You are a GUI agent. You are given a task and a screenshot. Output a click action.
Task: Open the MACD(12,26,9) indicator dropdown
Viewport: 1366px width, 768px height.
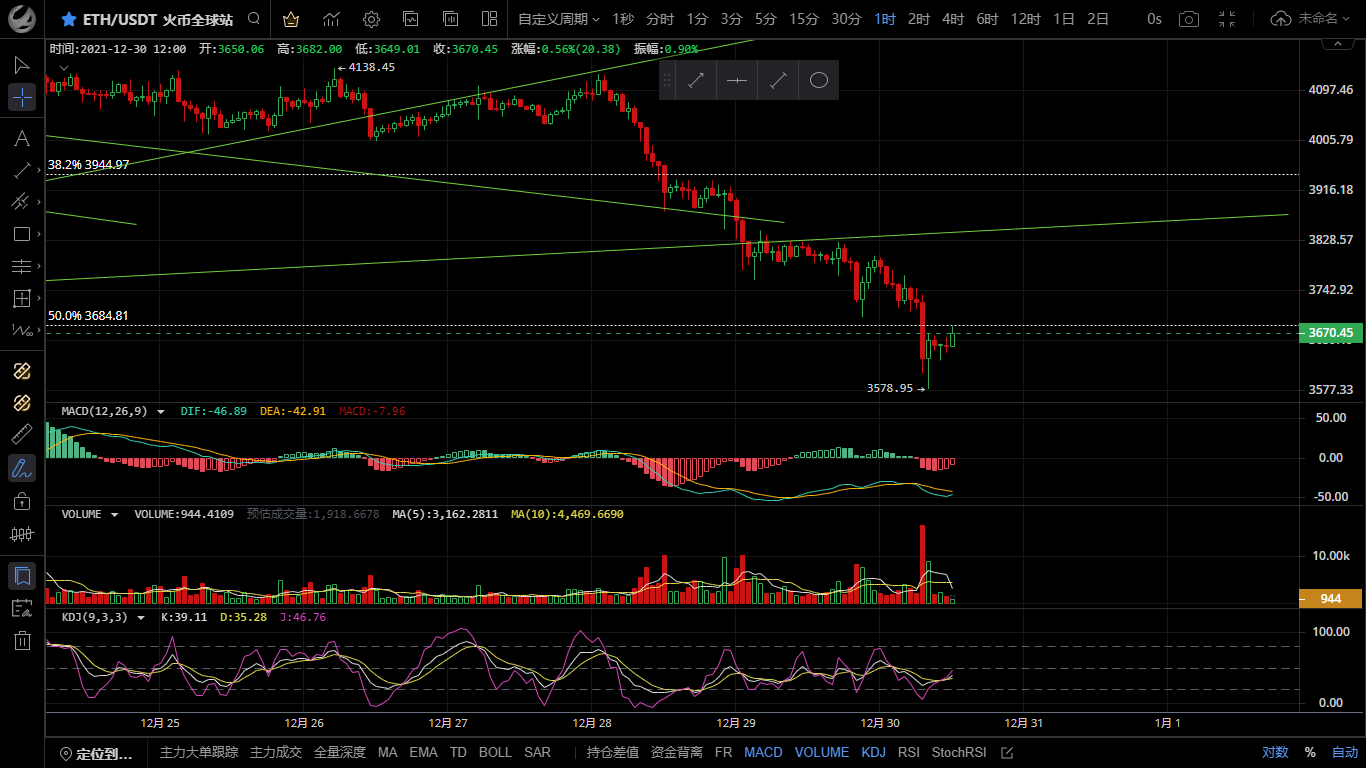(161, 411)
